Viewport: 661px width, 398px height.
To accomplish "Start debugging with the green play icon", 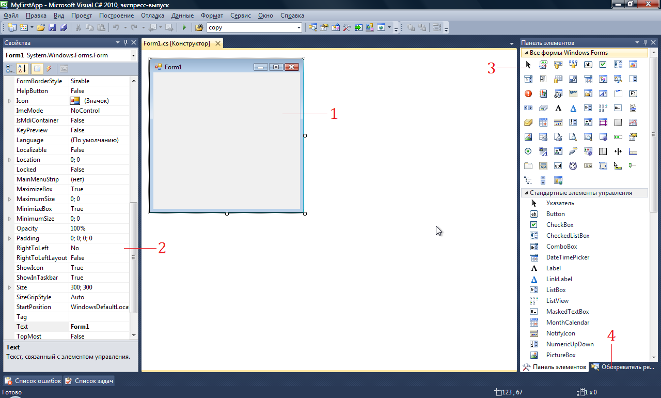I will [x=184, y=27].
